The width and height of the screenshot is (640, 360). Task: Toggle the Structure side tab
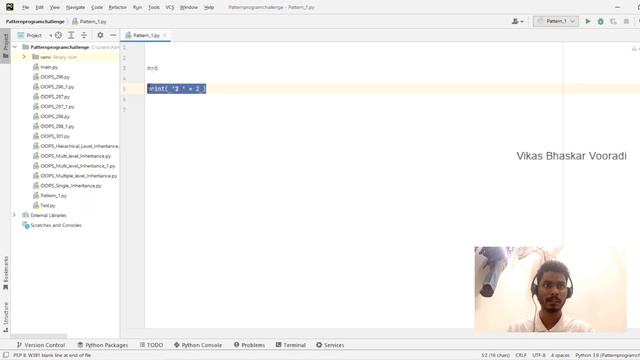point(5,317)
